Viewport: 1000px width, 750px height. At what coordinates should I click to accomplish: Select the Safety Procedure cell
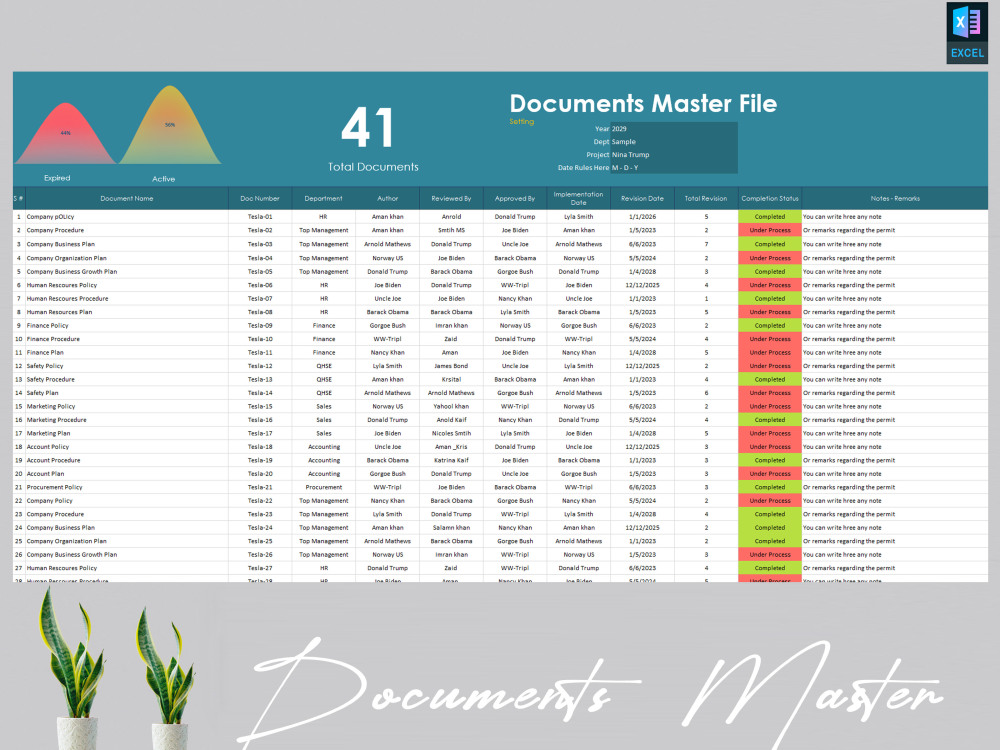coord(126,379)
